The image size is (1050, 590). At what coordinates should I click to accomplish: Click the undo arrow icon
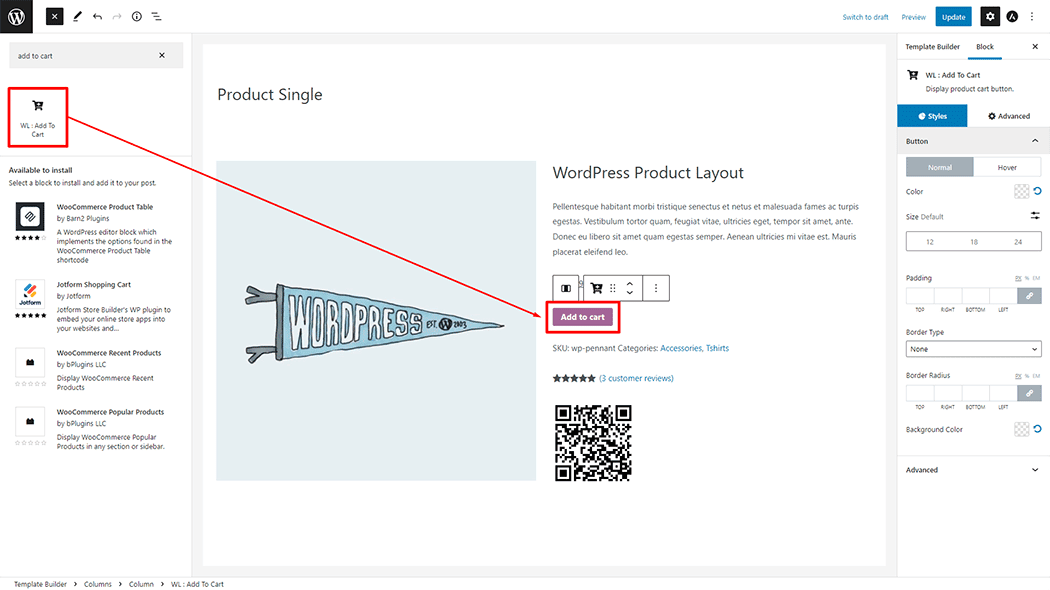click(97, 17)
